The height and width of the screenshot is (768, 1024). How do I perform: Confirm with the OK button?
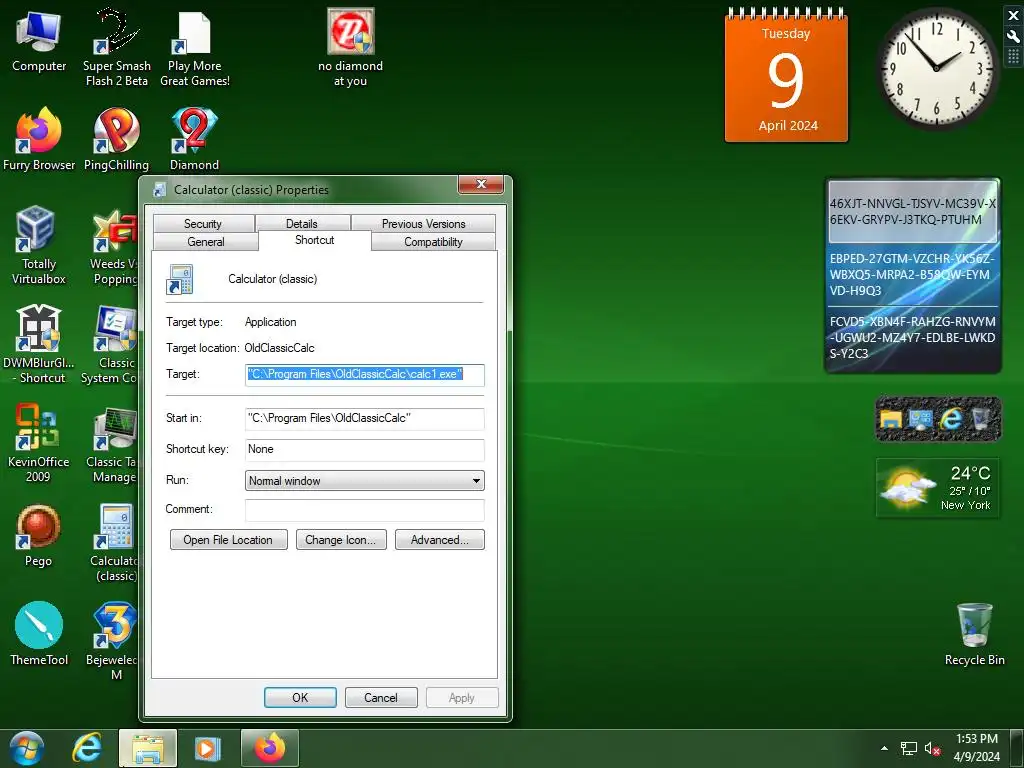(x=300, y=697)
